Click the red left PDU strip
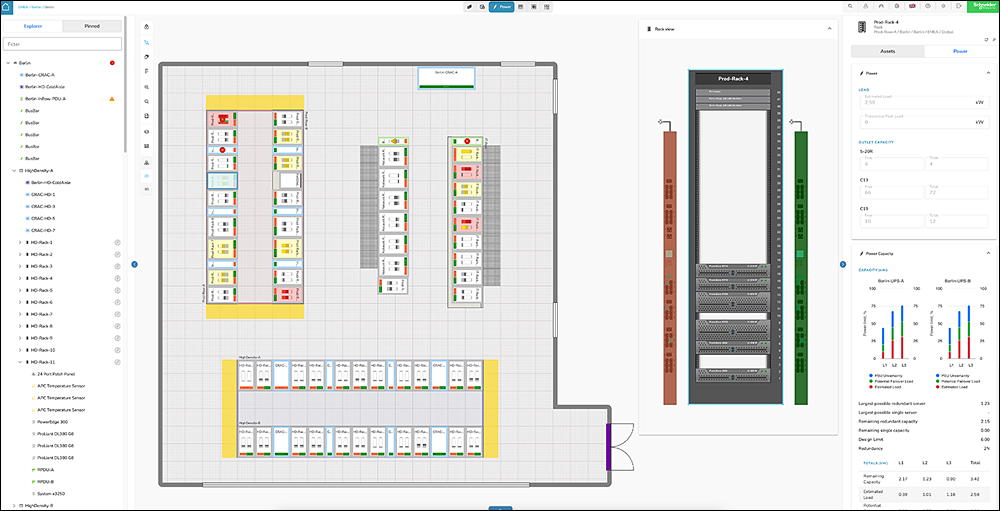Screen dimensions: 1000x511 tap(669, 266)
